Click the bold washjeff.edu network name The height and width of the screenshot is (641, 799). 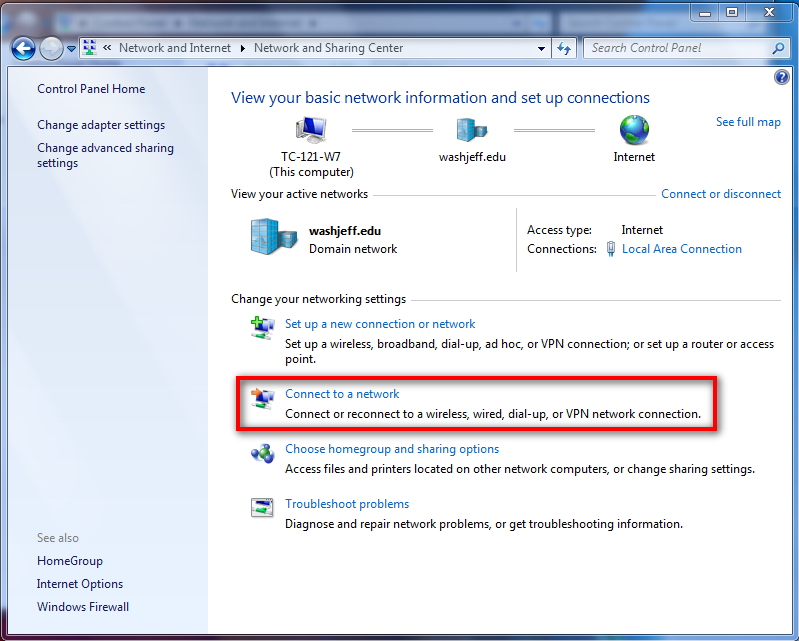click(x=345, y=231)
